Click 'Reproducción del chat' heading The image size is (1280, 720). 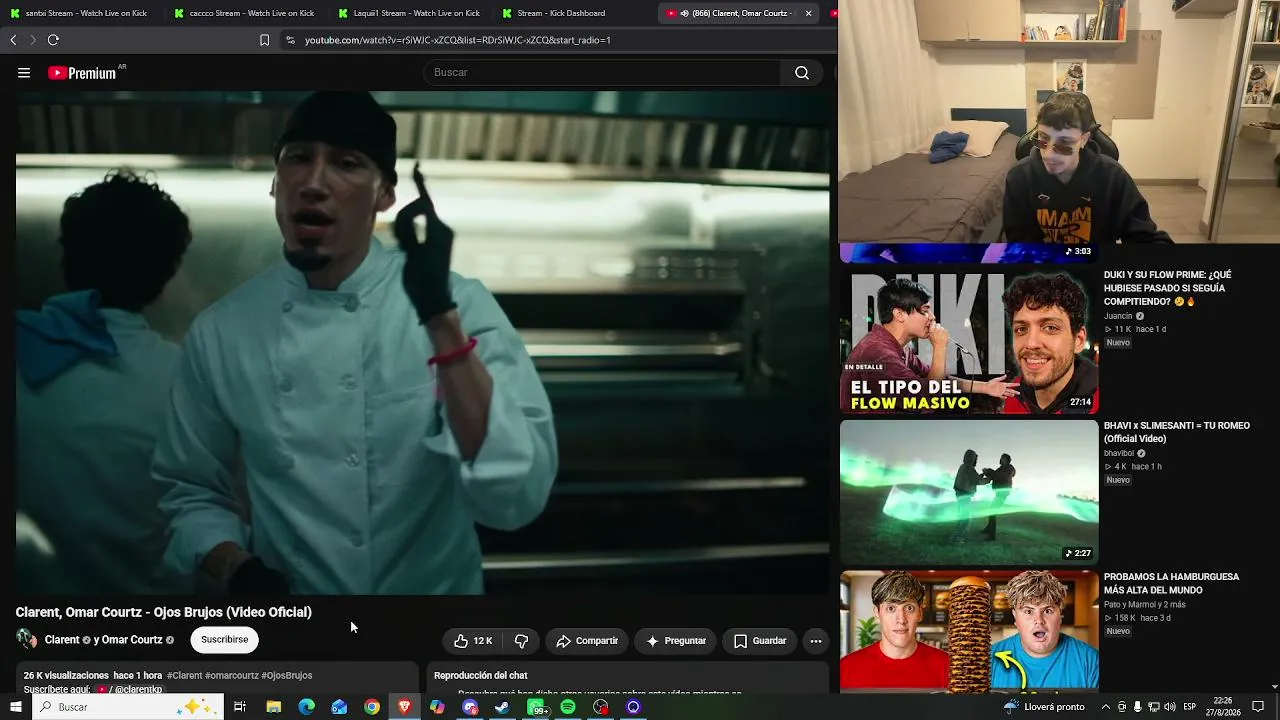tap(480, 676)
